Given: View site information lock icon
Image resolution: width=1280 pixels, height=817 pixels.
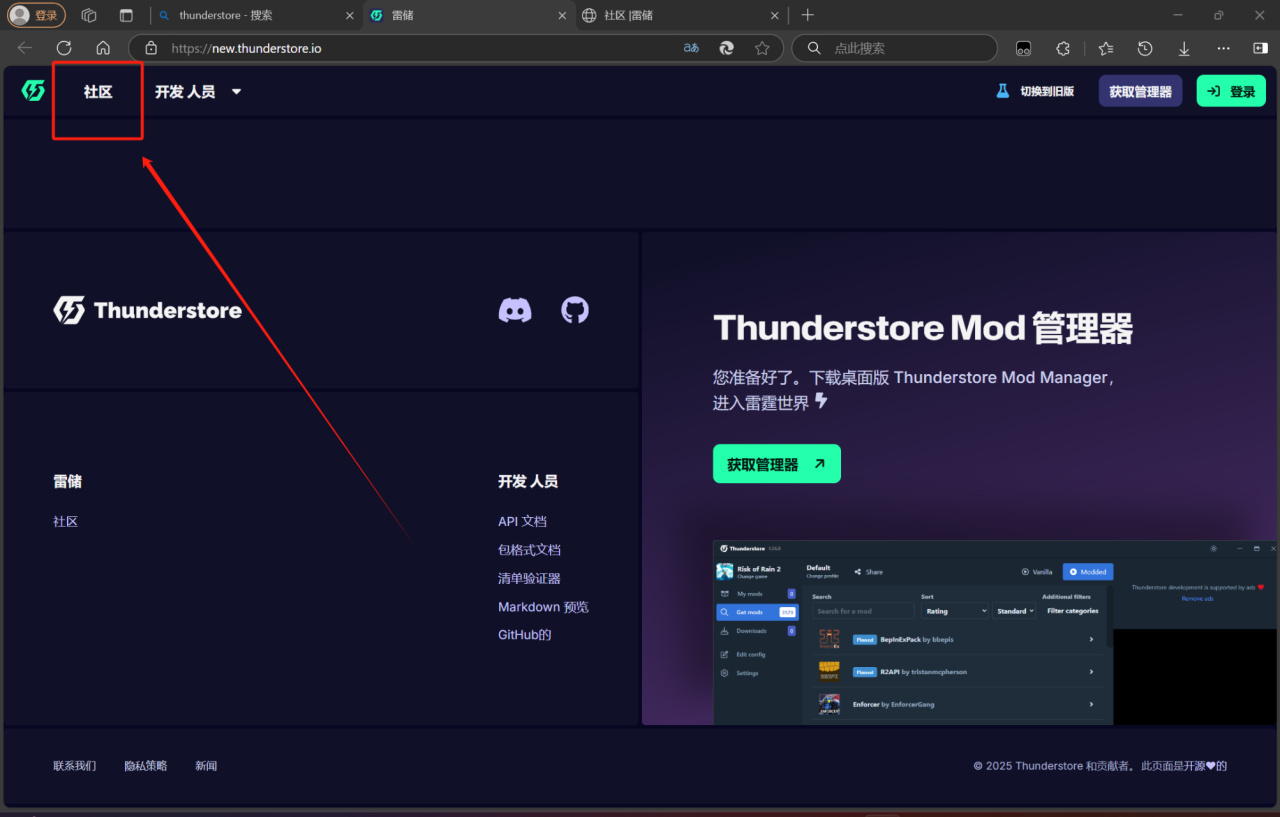Looking at the screenshot, I should (151, 48).
